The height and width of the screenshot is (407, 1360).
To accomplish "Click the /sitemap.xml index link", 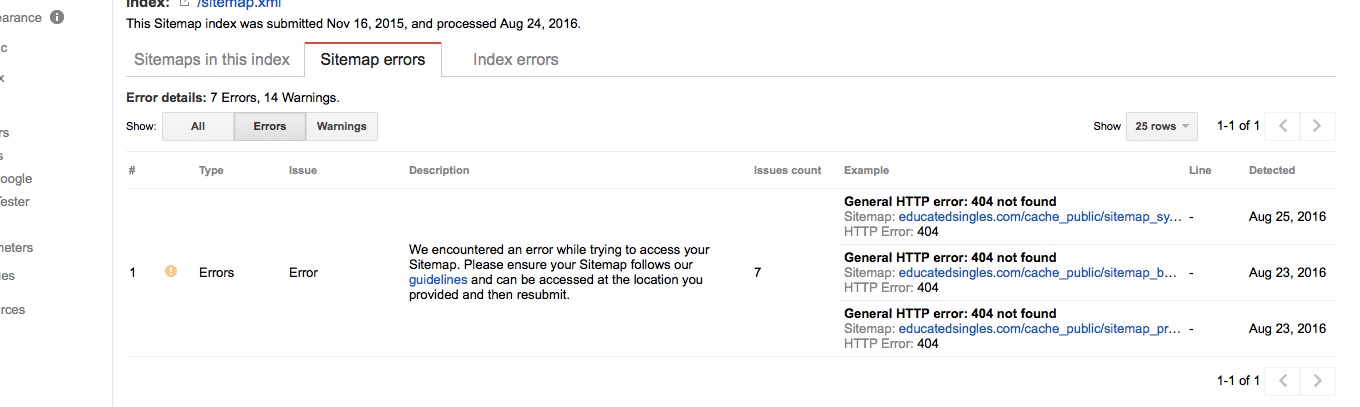I will point(232,4).
